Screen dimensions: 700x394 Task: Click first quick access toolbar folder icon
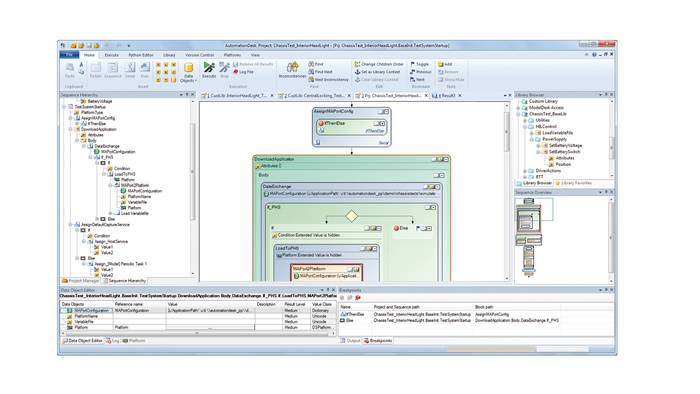pyautogui.click(x=74, y=46)
